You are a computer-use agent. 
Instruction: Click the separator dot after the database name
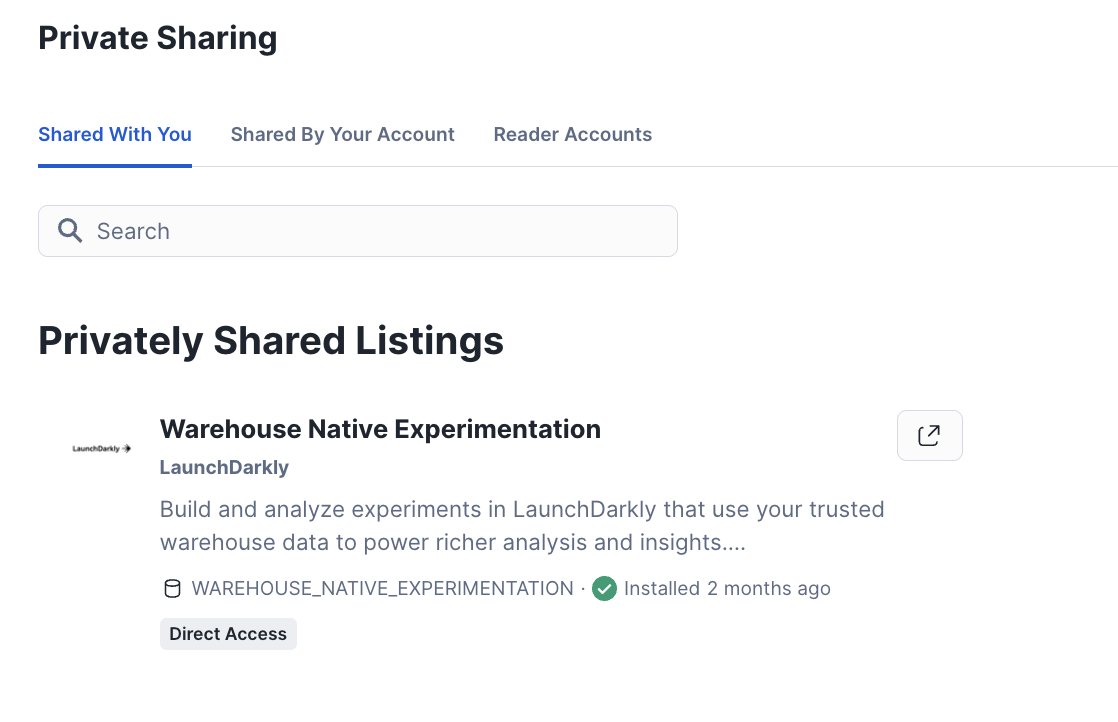pos(584,588)
